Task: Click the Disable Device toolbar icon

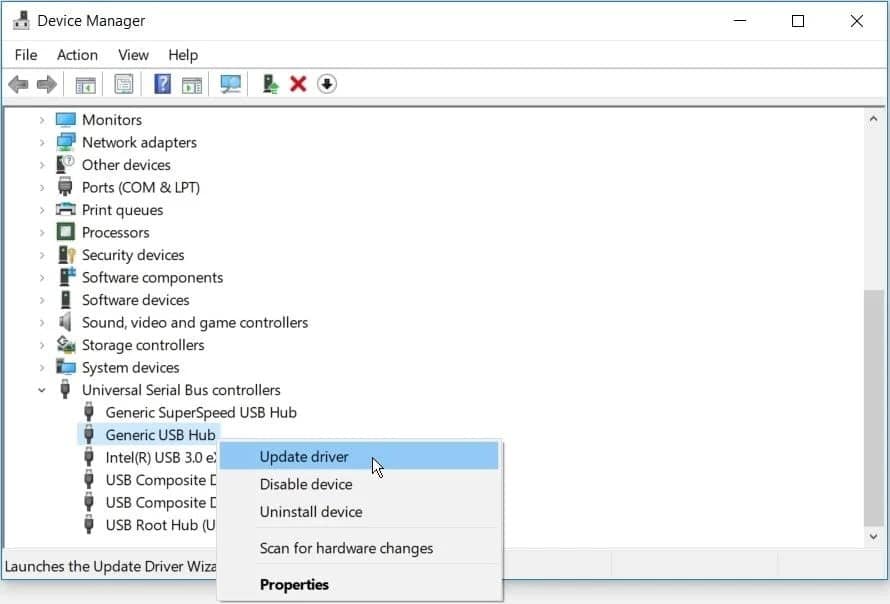Action: [x=326, y=84]
